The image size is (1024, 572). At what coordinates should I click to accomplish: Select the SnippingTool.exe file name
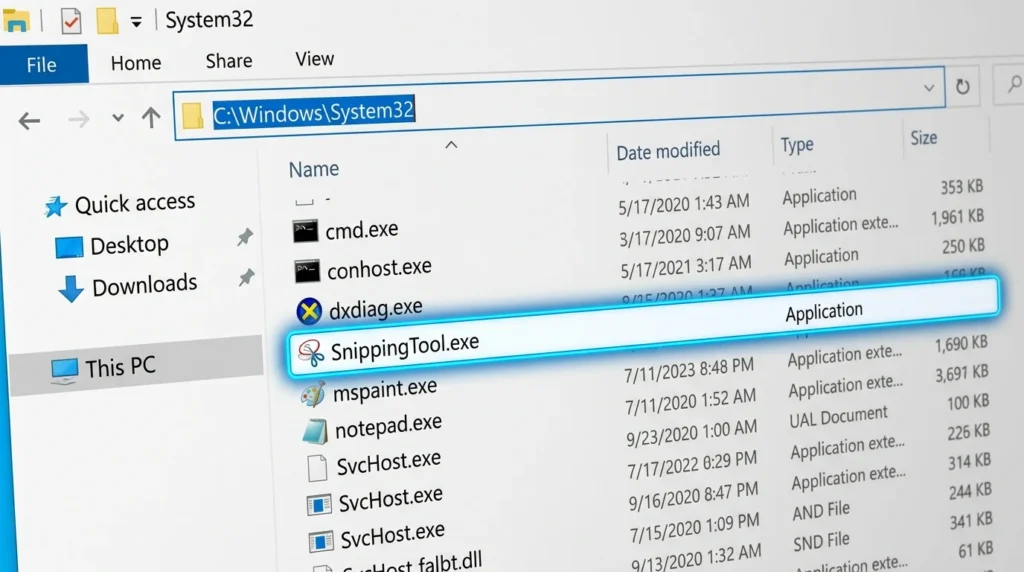(x=405, y=347)
